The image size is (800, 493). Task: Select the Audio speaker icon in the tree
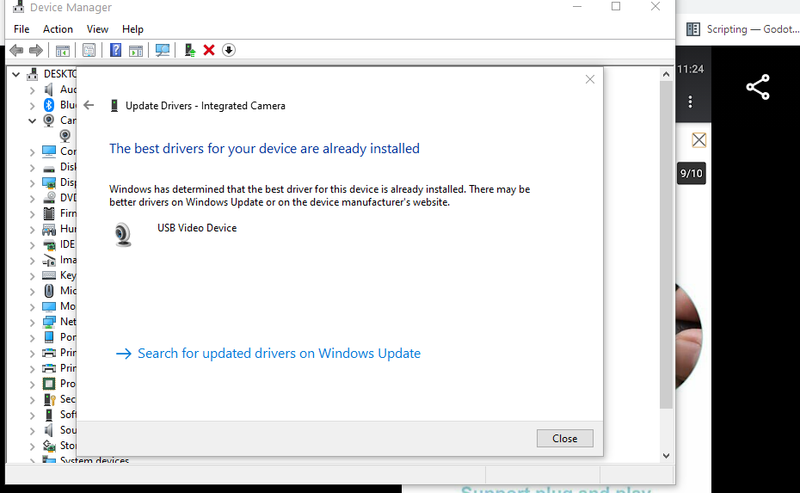pos(49,90)
